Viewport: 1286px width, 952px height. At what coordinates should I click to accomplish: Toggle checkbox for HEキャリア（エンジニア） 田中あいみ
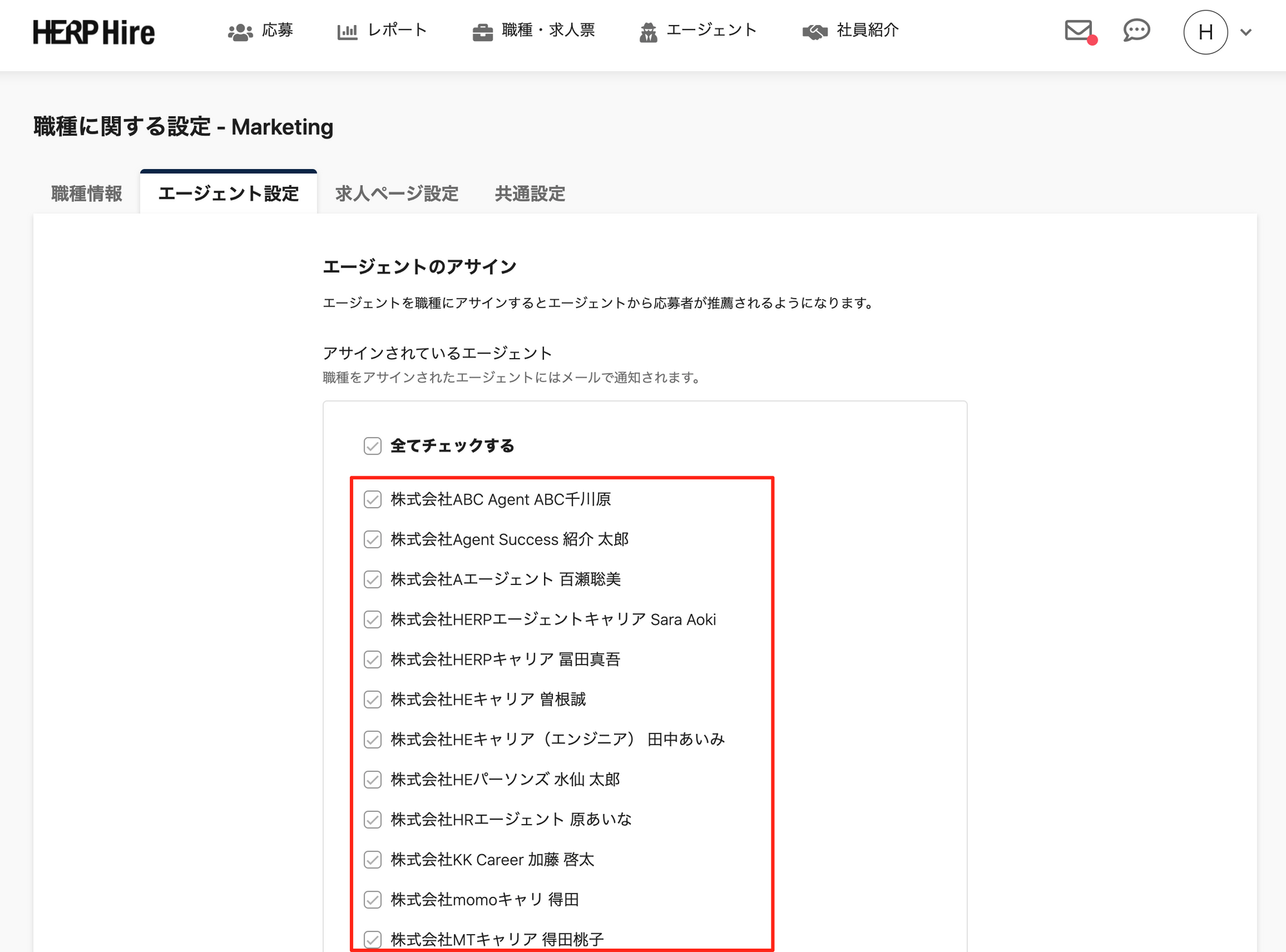(x=373, y=740)
